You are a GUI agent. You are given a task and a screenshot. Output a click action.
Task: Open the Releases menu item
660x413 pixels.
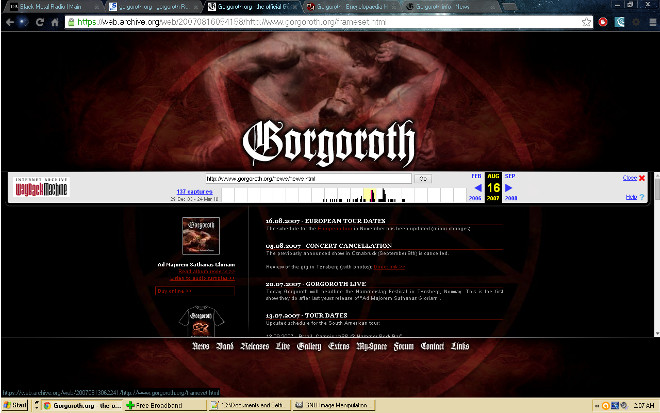[255, 346]
